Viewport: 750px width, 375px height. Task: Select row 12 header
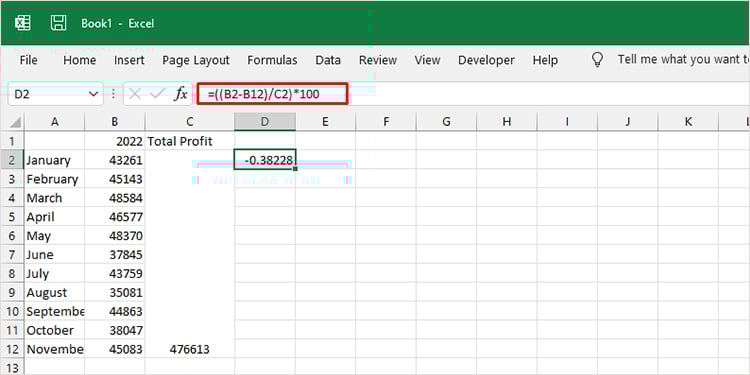click(x=12, y=350)
